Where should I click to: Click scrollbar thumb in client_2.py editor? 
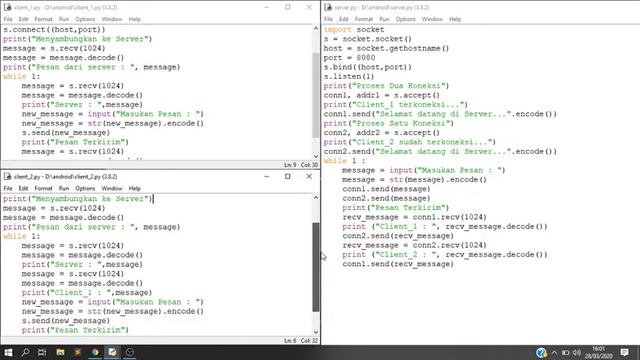point(316,267)
